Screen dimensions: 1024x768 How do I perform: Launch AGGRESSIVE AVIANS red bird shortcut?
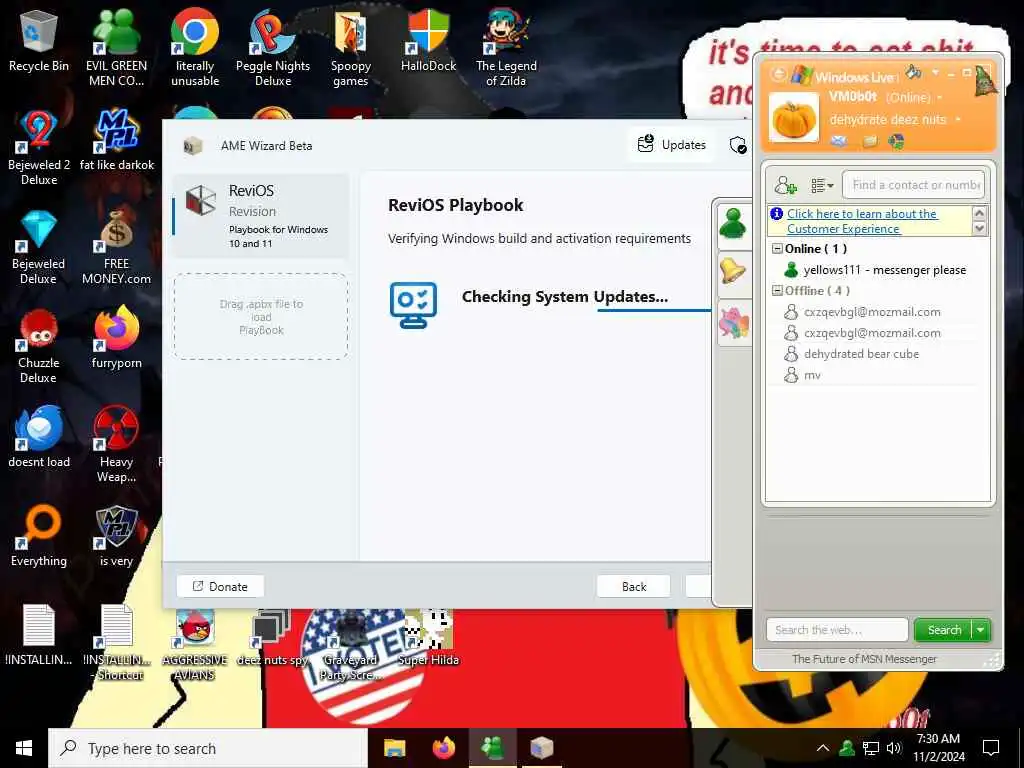click(x=195, y=643)
